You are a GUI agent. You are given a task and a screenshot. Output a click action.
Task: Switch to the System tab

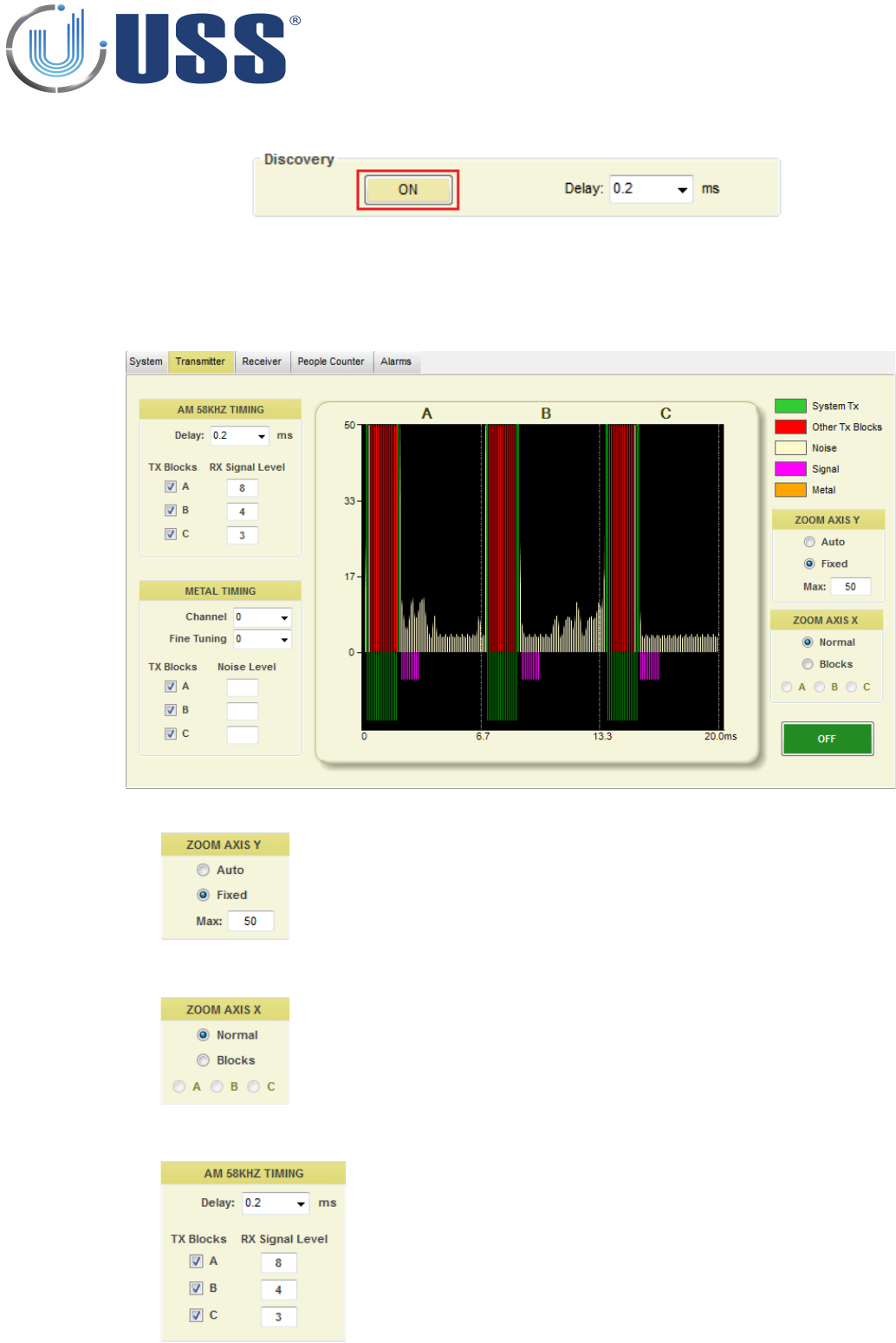click(146, 362)
